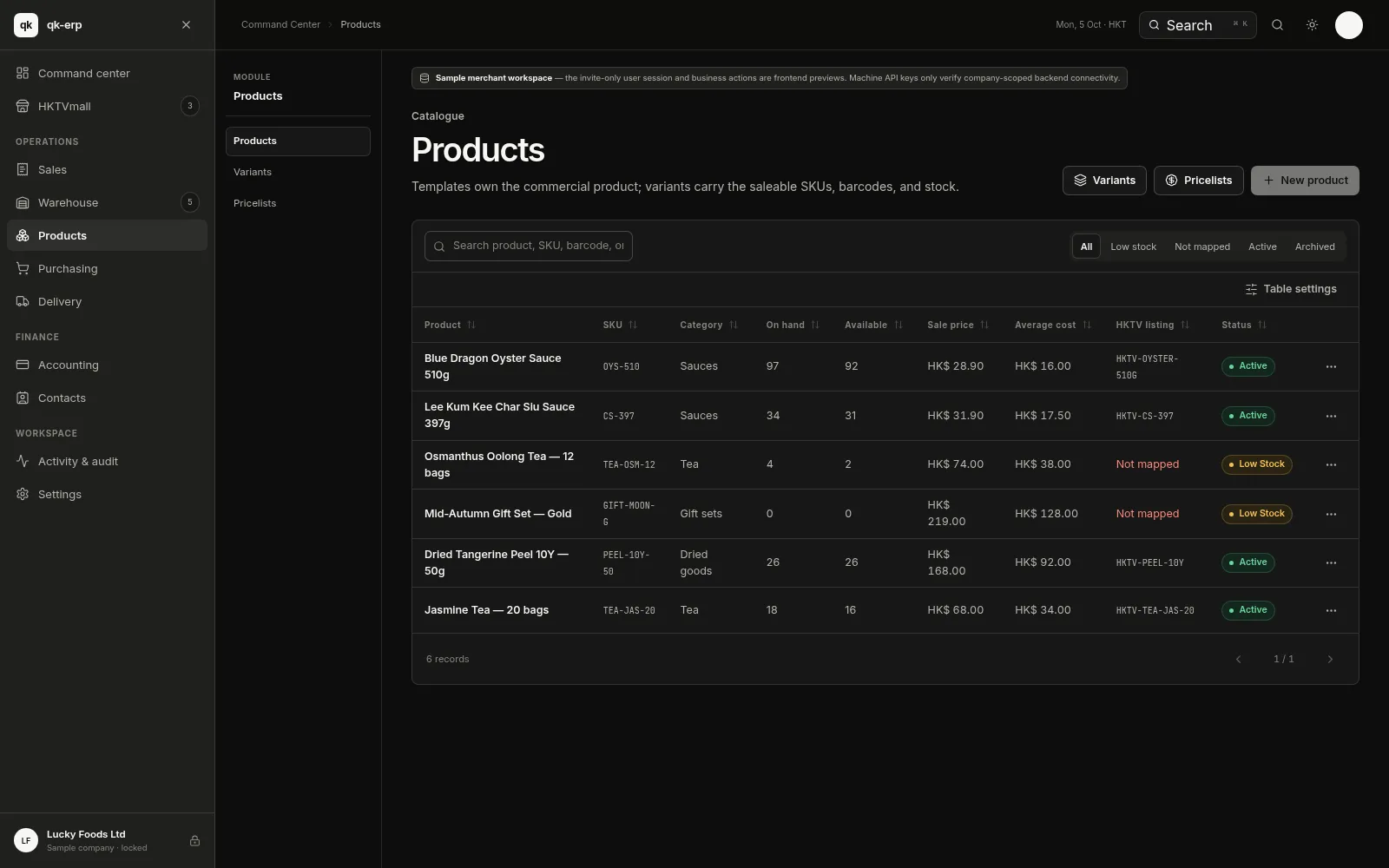Open Command center in sidebar
The height and width of the screenshot is (868, 1389).
(x=107, y=74)
